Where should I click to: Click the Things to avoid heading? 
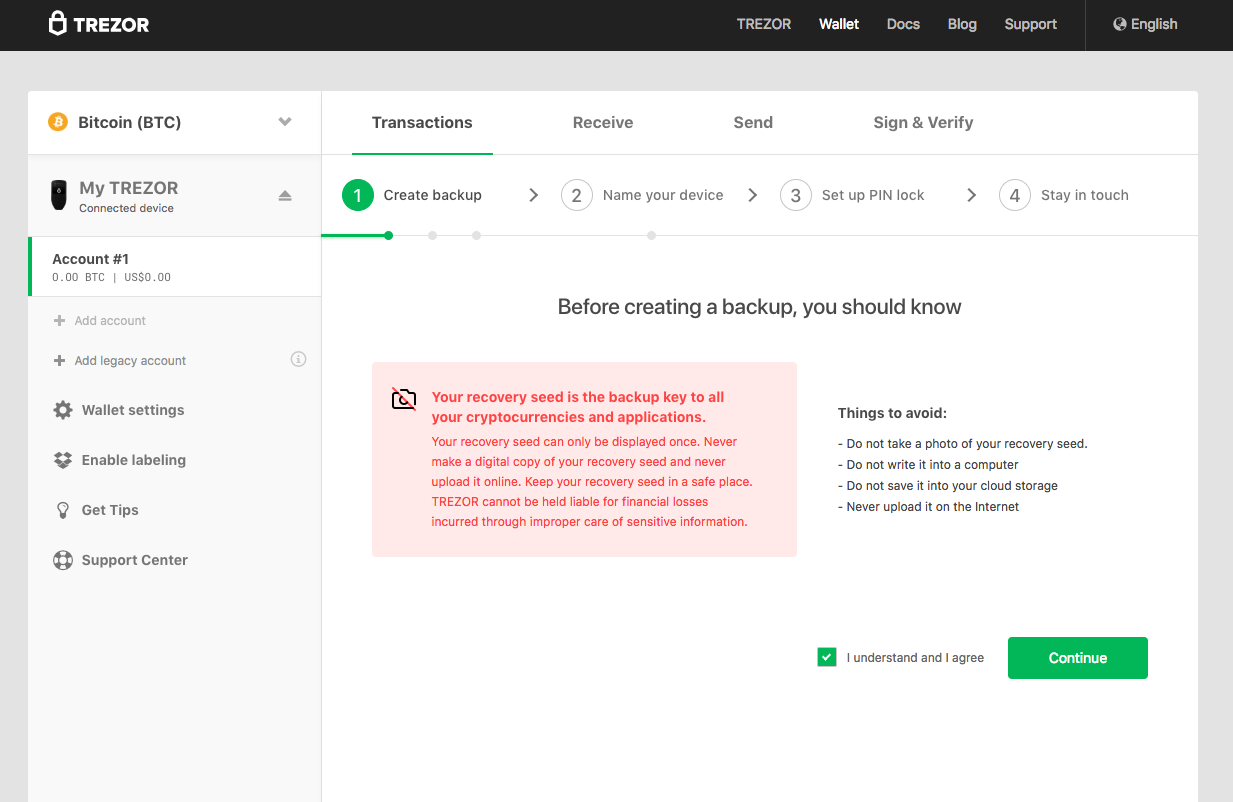tap(892, 413)
